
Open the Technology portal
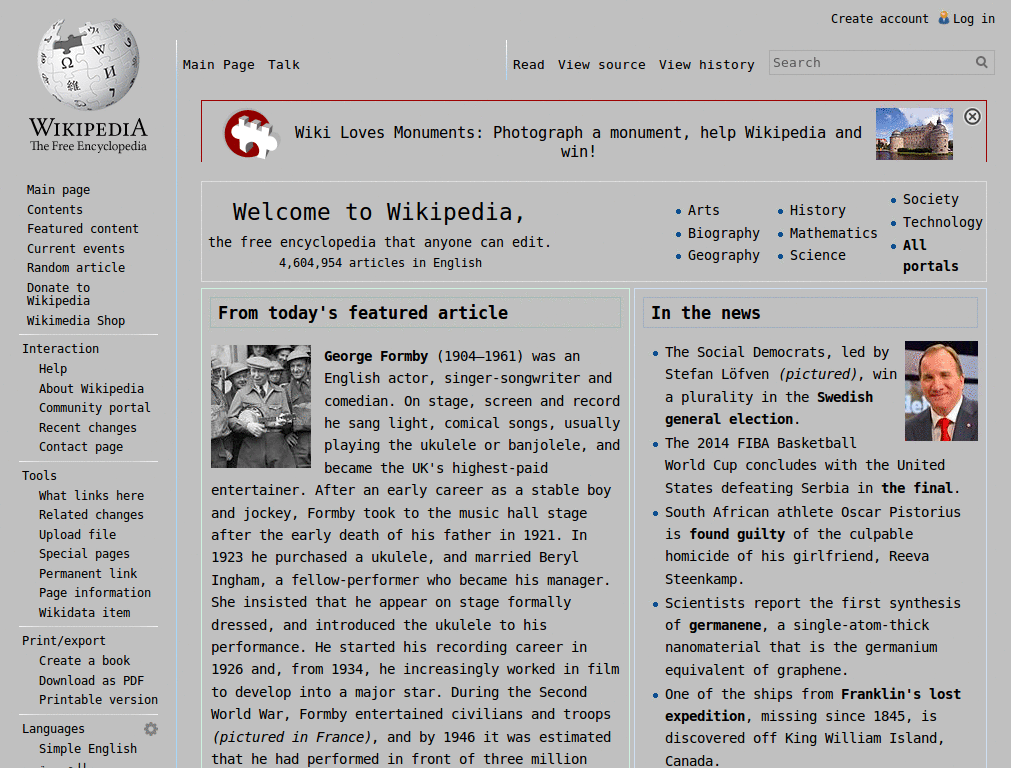pyautogui.click(x=942, y=222)
